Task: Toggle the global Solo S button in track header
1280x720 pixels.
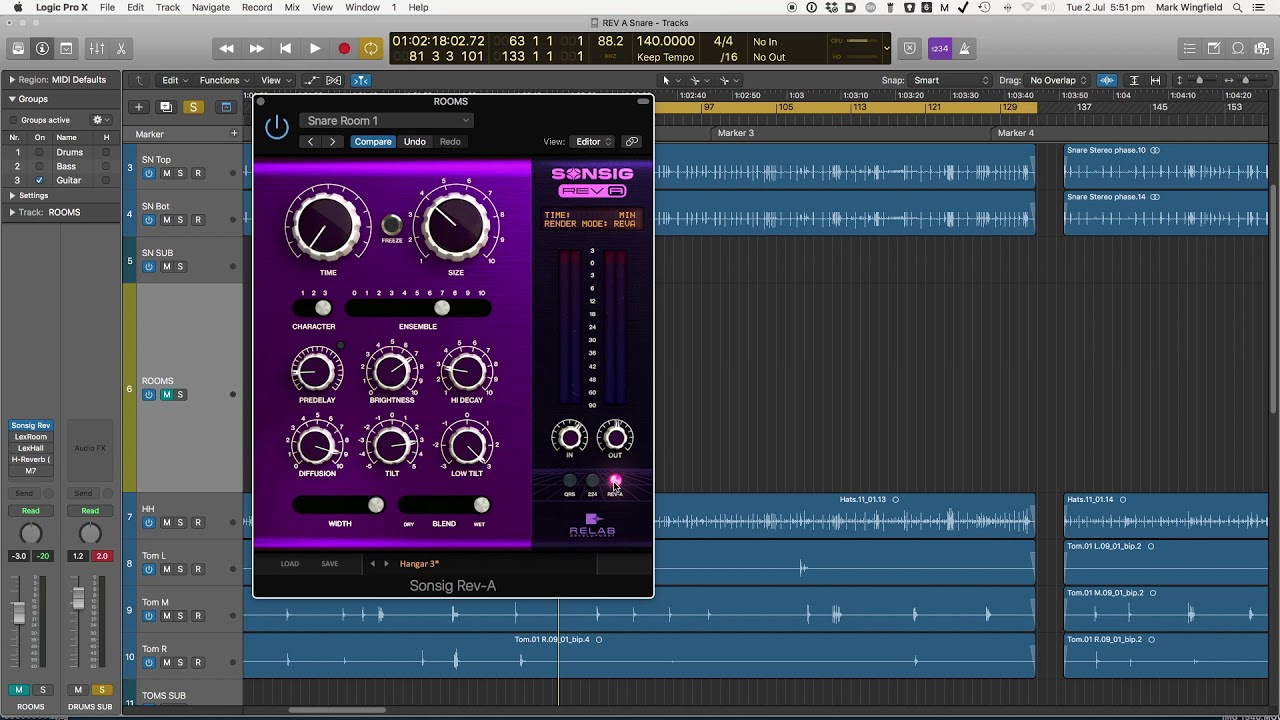Action: pyautogui.click(x=193, y=107)
